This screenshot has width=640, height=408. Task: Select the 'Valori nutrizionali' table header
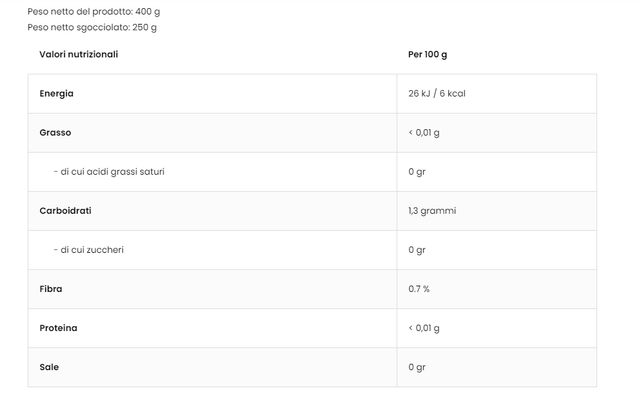tap(79, 54)
